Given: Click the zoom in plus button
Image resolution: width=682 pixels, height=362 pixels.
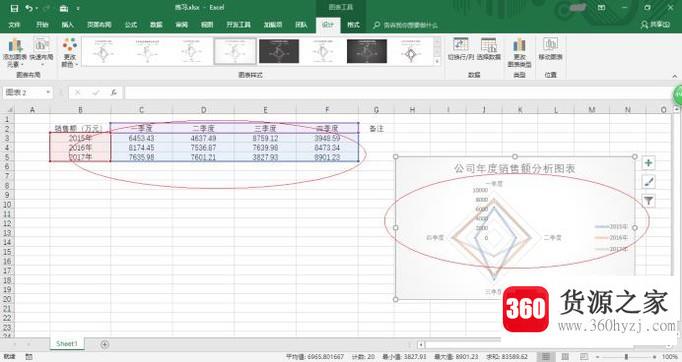Looking at the screenshot, I should 655,357.
